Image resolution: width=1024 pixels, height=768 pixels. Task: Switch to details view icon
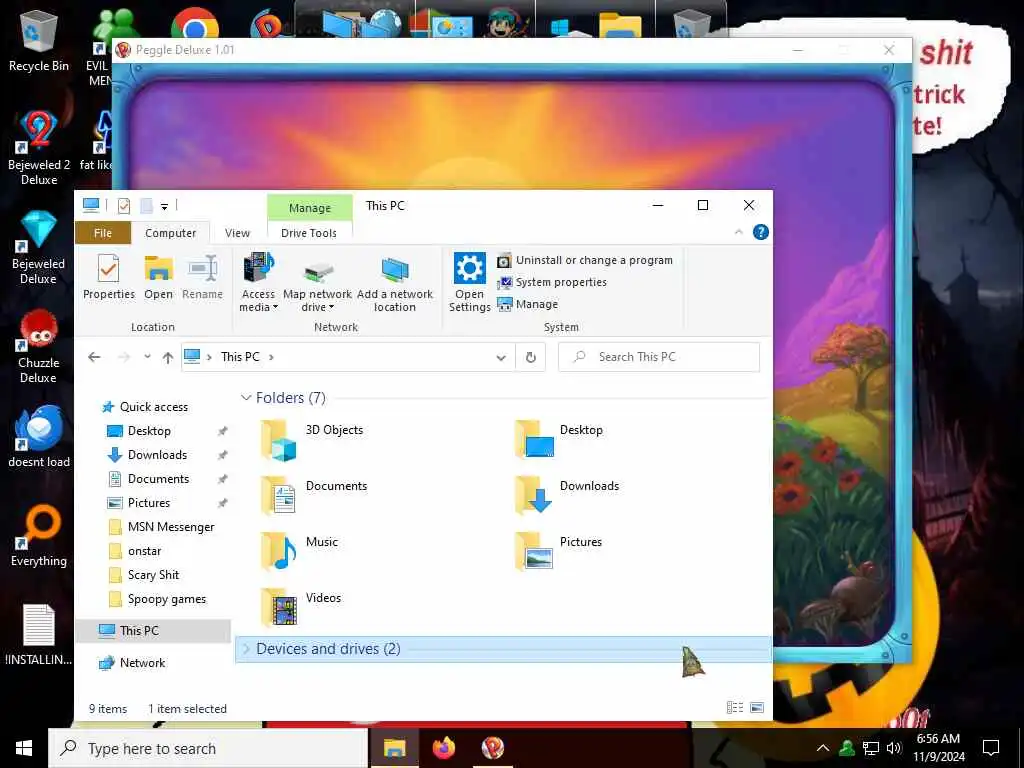(x=735, y=707)
